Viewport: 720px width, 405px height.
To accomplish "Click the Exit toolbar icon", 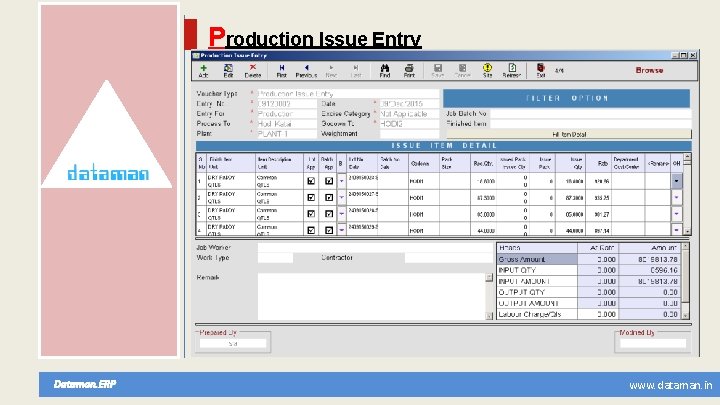I will [541, 71].
